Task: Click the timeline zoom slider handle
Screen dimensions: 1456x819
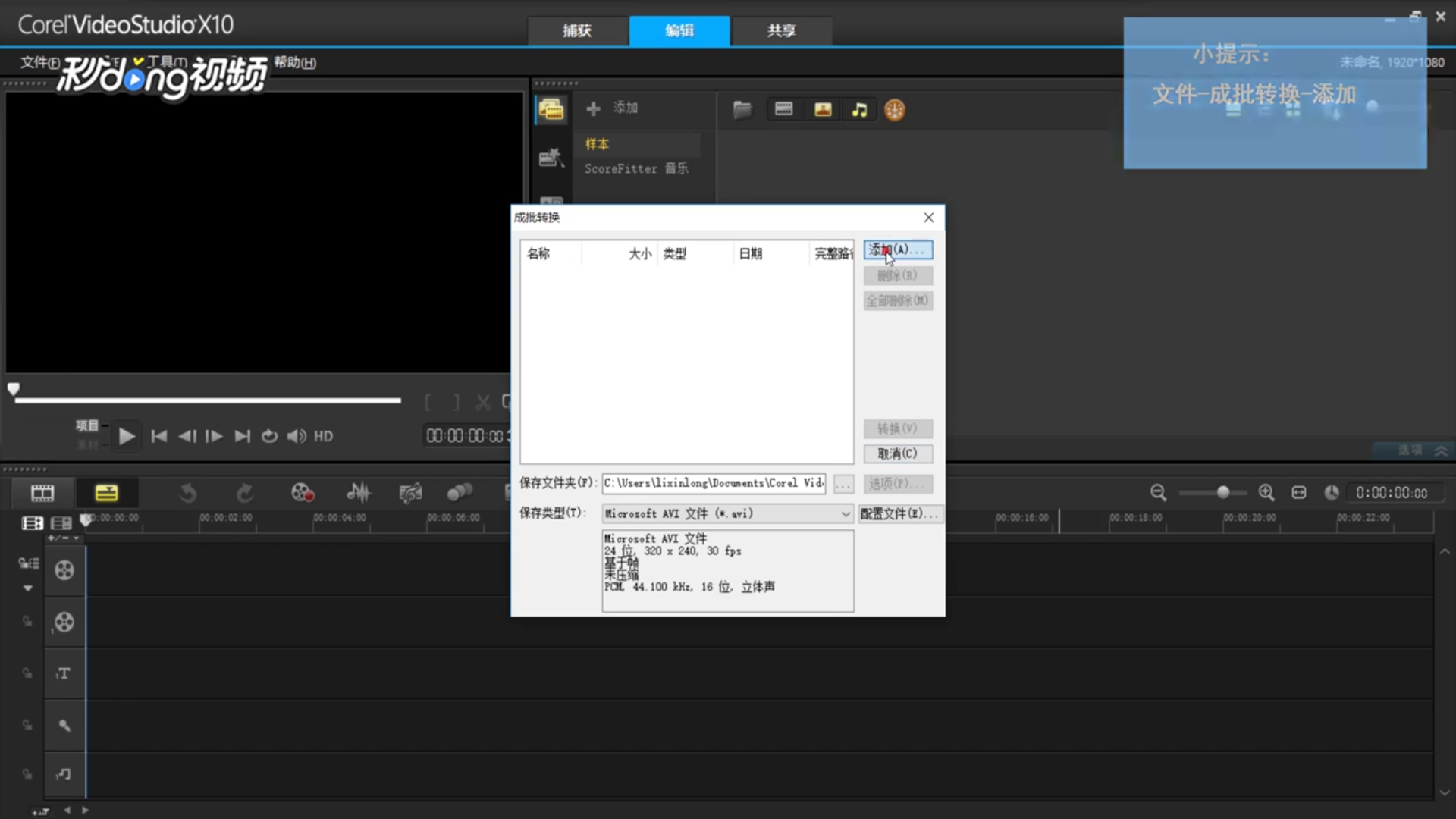Action: tap(1222, 493)
